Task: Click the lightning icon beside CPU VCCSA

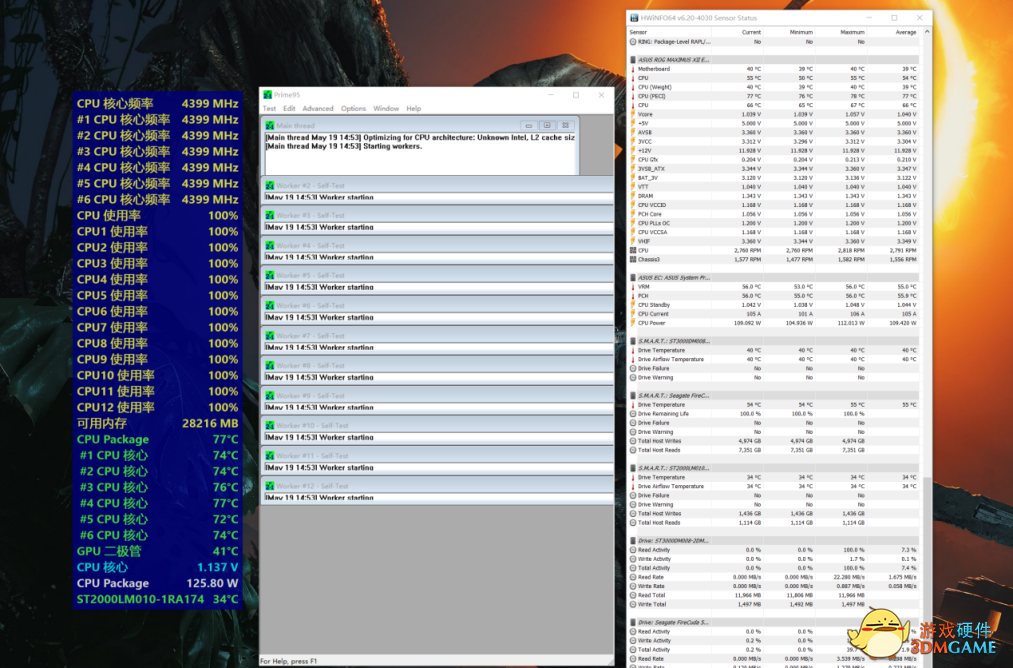Action: tap(633, 232)
